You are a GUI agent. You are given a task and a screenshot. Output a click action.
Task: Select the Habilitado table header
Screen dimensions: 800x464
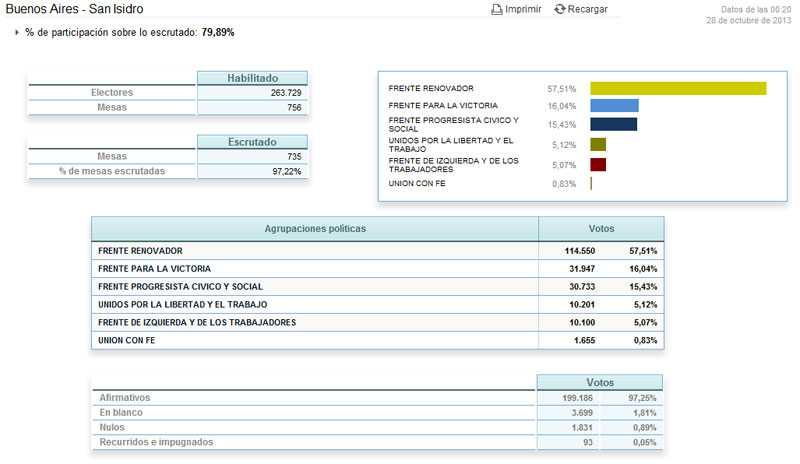253,78
